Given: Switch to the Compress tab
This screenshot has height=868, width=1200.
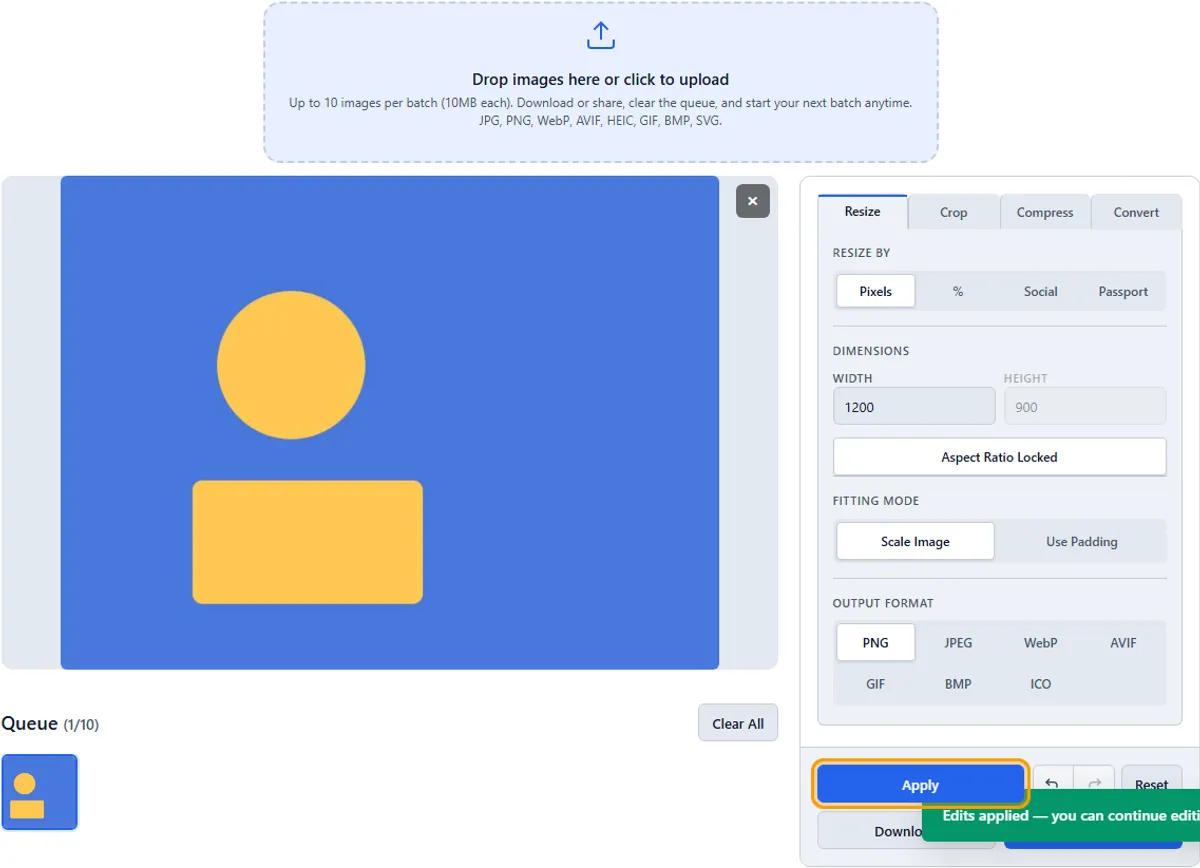Looking at the screenshot, I should [1045, 212].
